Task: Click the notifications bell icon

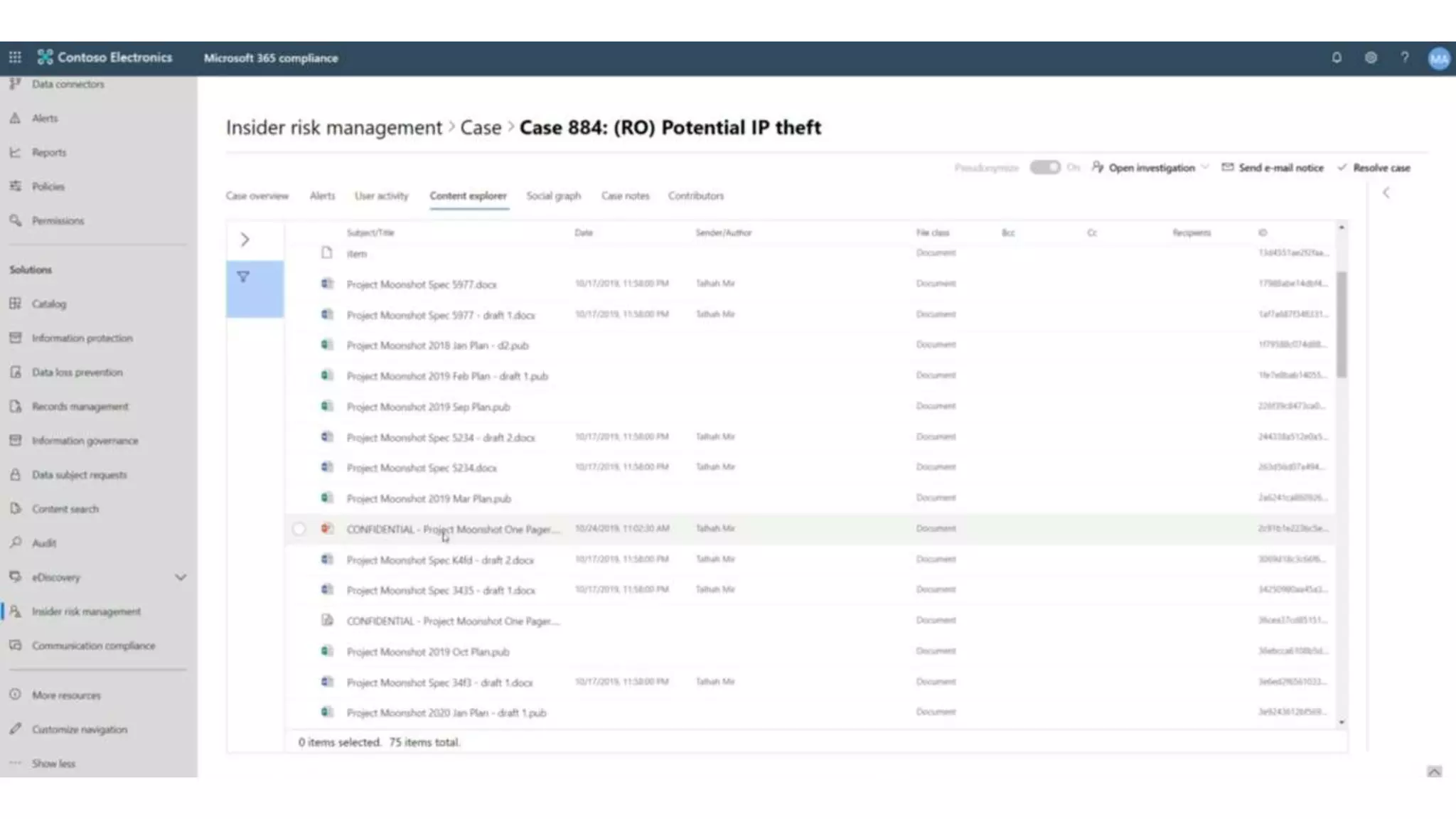Action: 1337,58
